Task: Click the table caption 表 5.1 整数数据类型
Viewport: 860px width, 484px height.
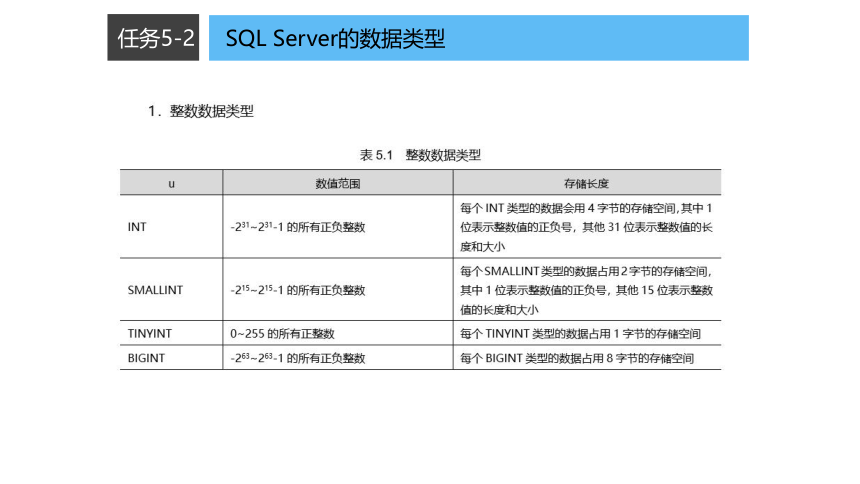Action: click(420, 155)
